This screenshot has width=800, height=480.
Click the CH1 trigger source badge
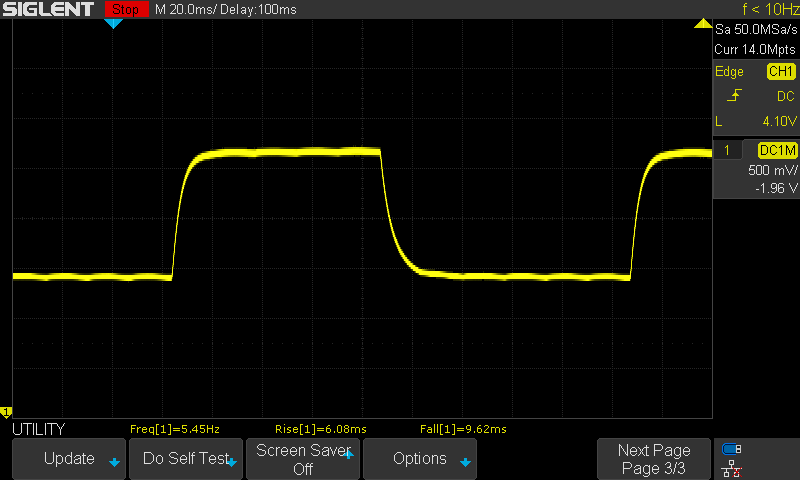(781, 71)
